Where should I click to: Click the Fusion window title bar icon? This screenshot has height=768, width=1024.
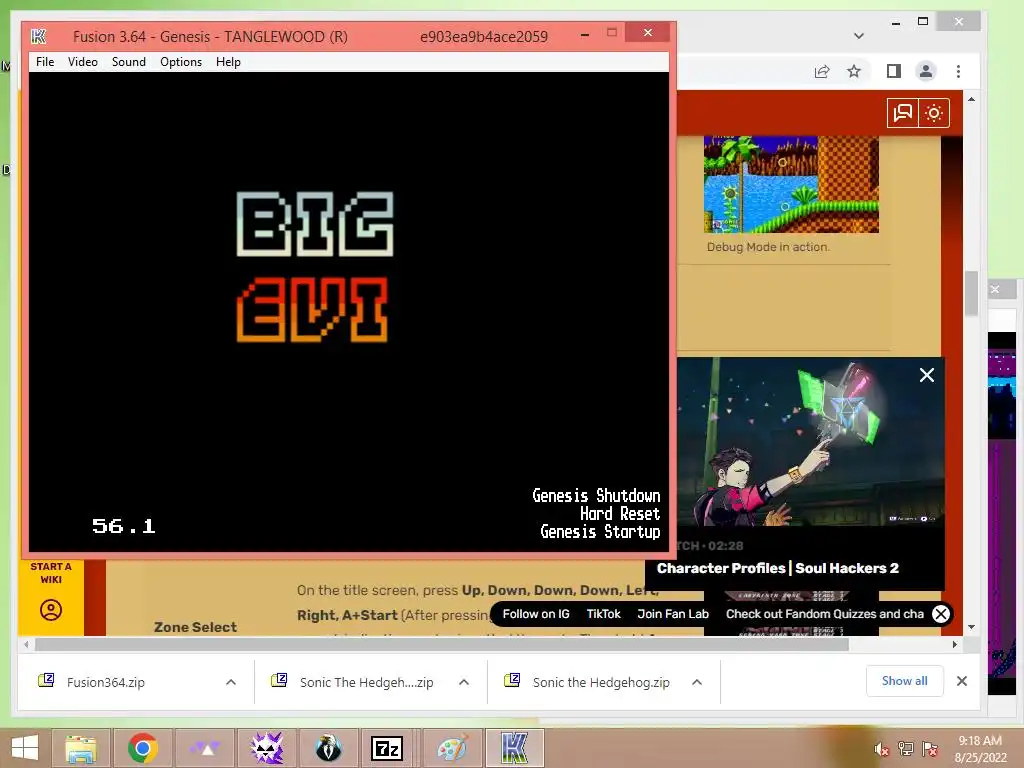(39, 37)
